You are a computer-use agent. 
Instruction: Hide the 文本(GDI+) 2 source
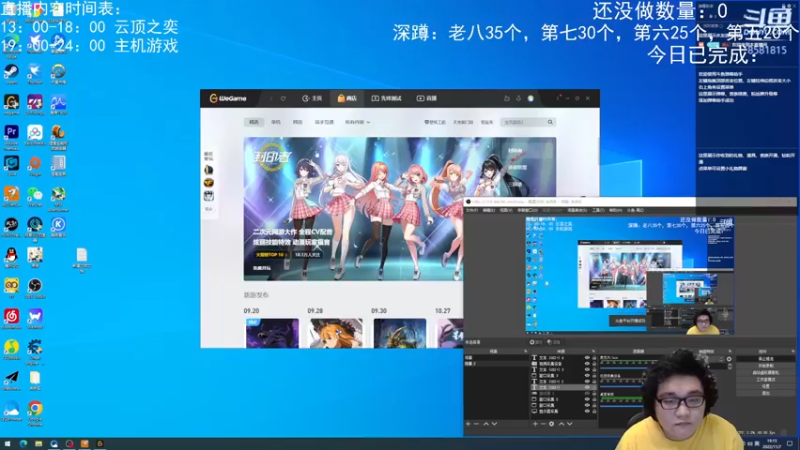click(587, 382)
